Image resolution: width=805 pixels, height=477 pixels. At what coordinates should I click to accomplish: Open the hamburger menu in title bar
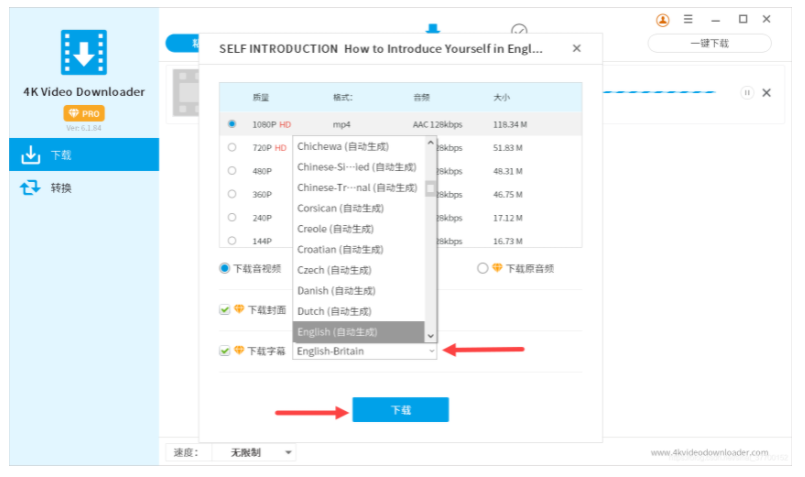click(x=688, y=19)
